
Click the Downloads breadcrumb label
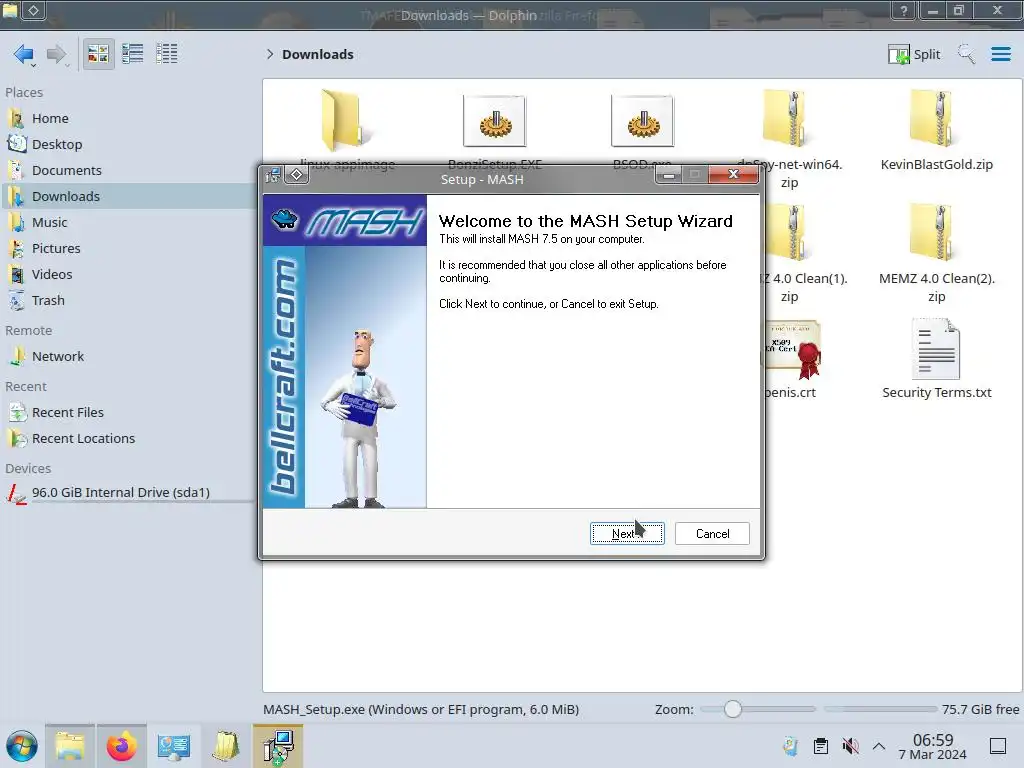point(318,54)
